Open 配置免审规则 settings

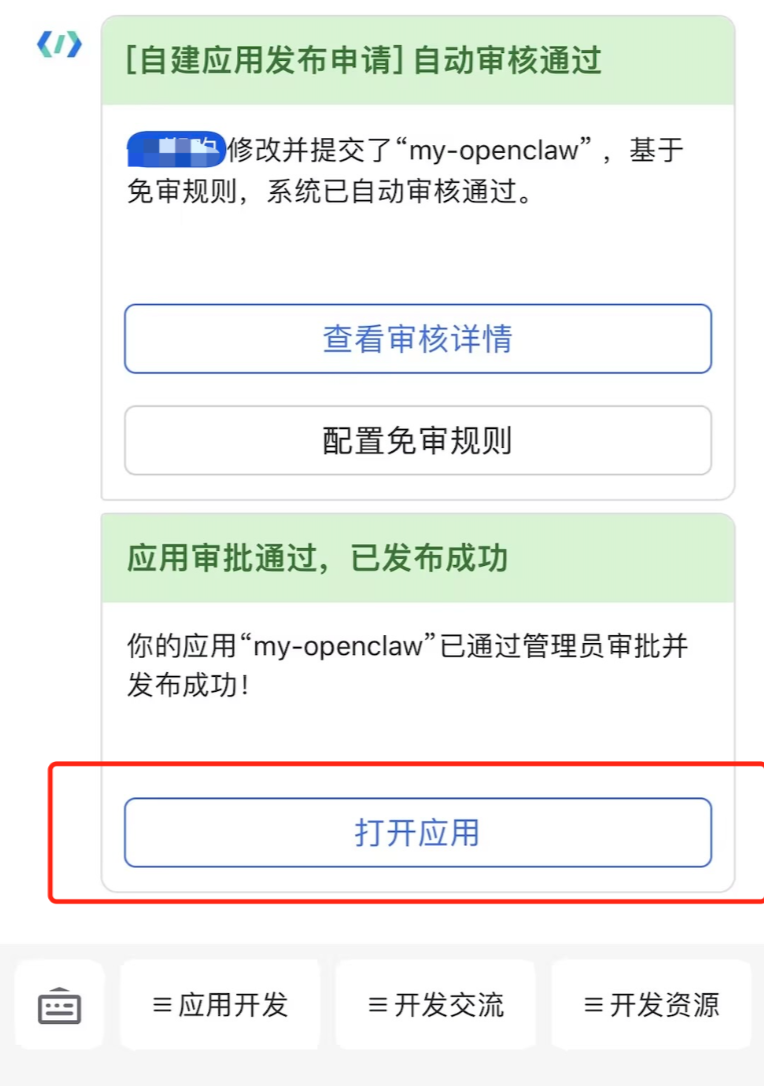pyautogui.click(x=417, y=440)
